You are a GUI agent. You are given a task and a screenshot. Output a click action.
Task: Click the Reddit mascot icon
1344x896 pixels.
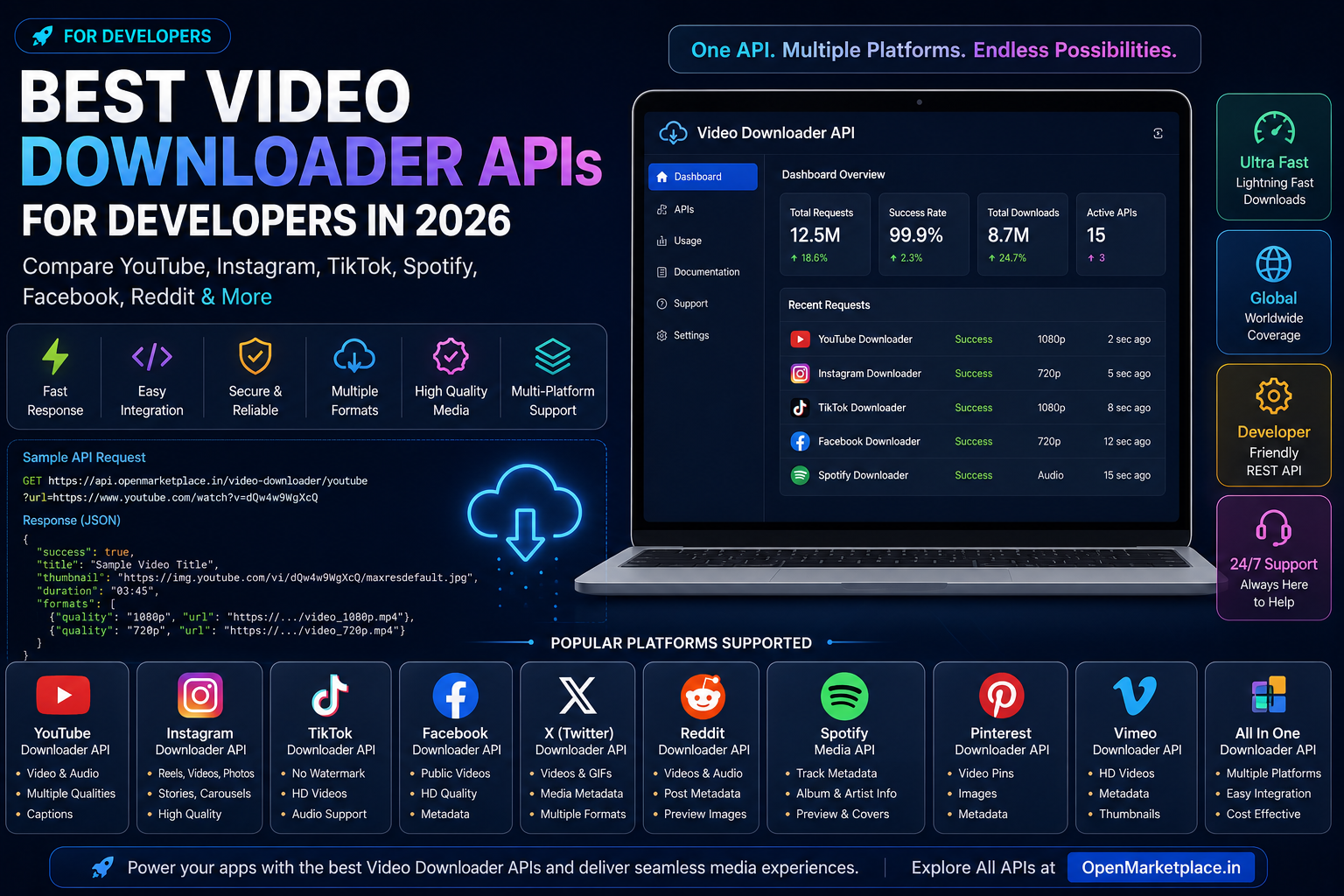click(703, 696)
